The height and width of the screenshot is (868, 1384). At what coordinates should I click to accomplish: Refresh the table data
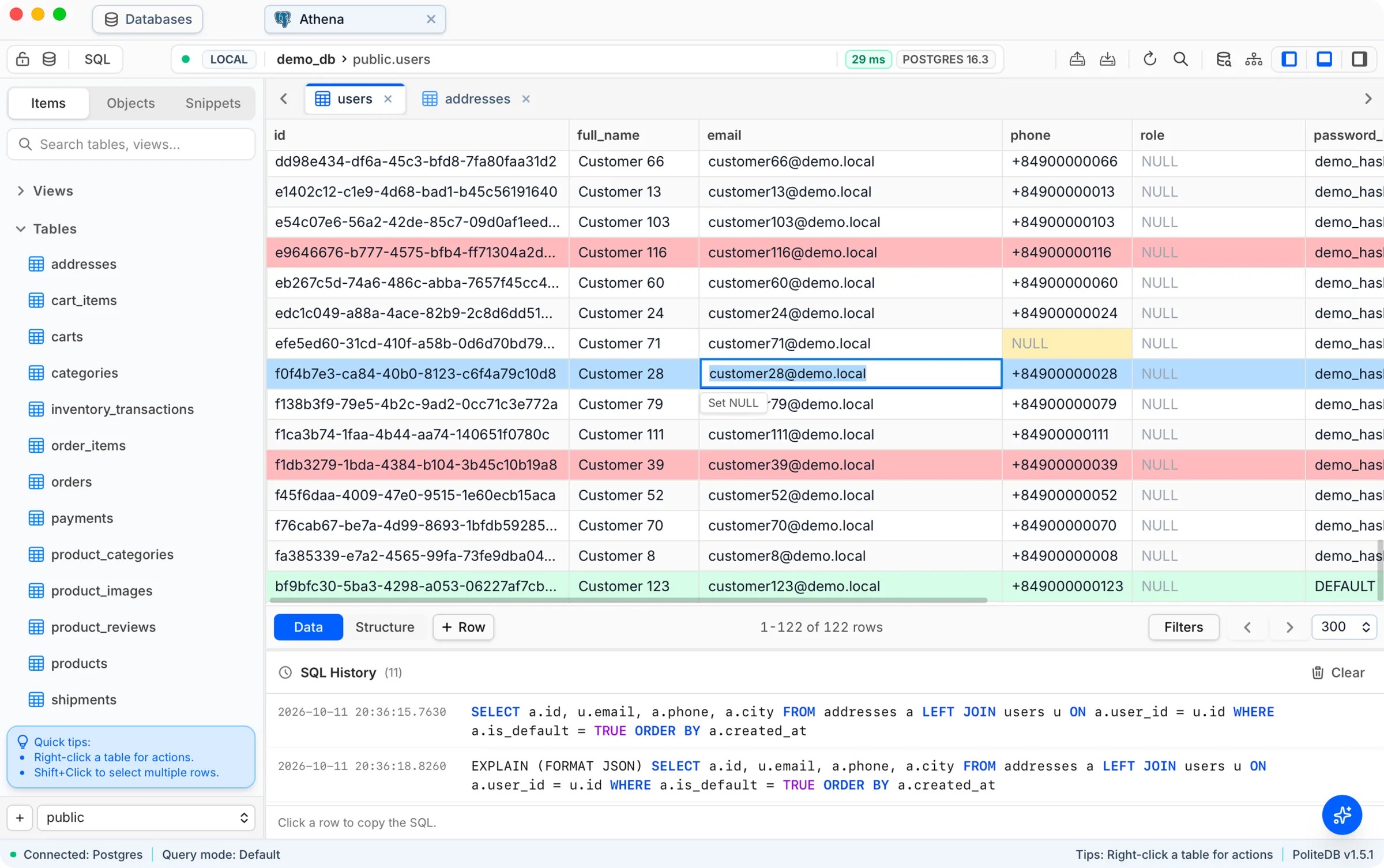pyautogui.click(x=1149, y=59)
